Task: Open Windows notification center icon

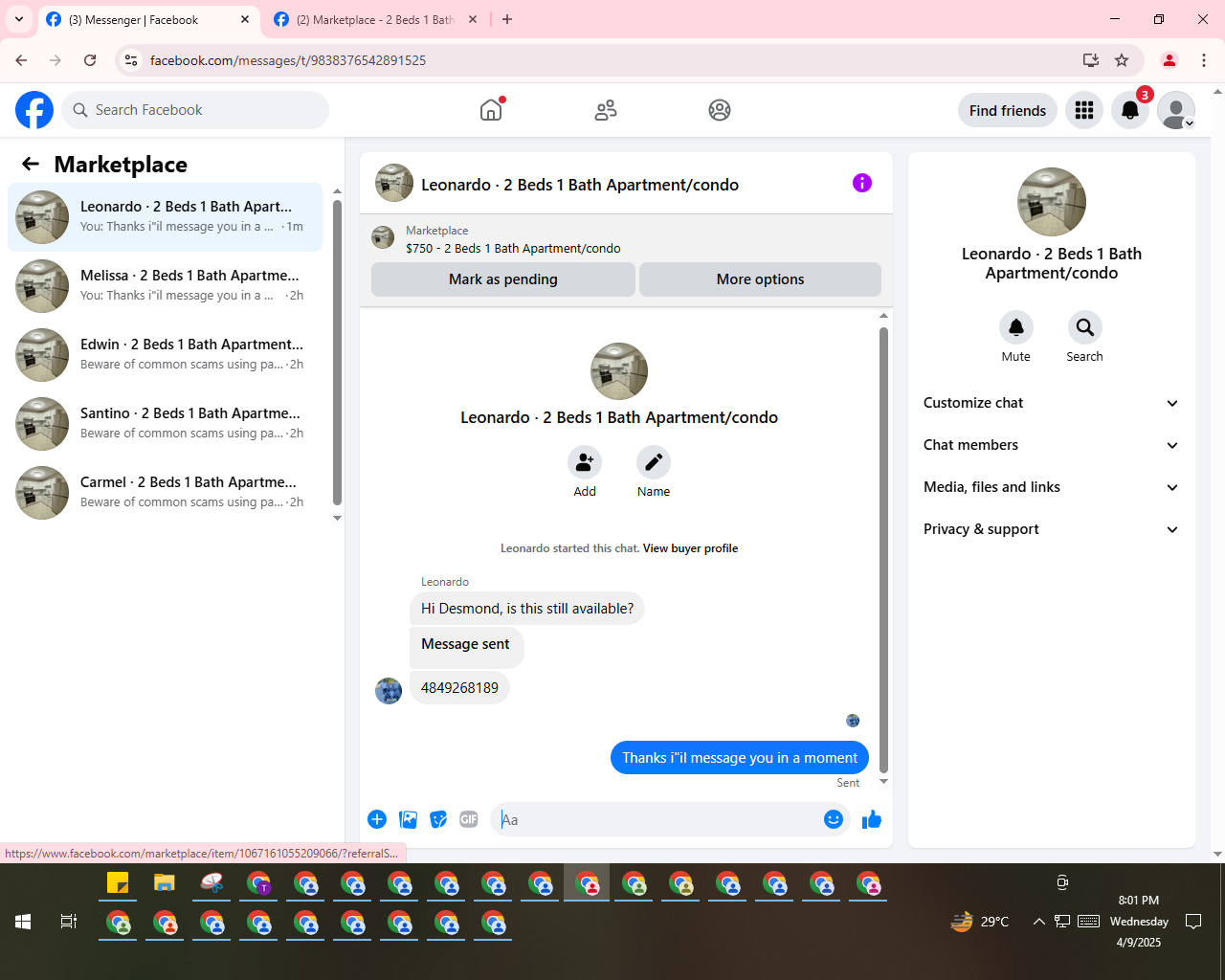Action: coord(1193,922)
